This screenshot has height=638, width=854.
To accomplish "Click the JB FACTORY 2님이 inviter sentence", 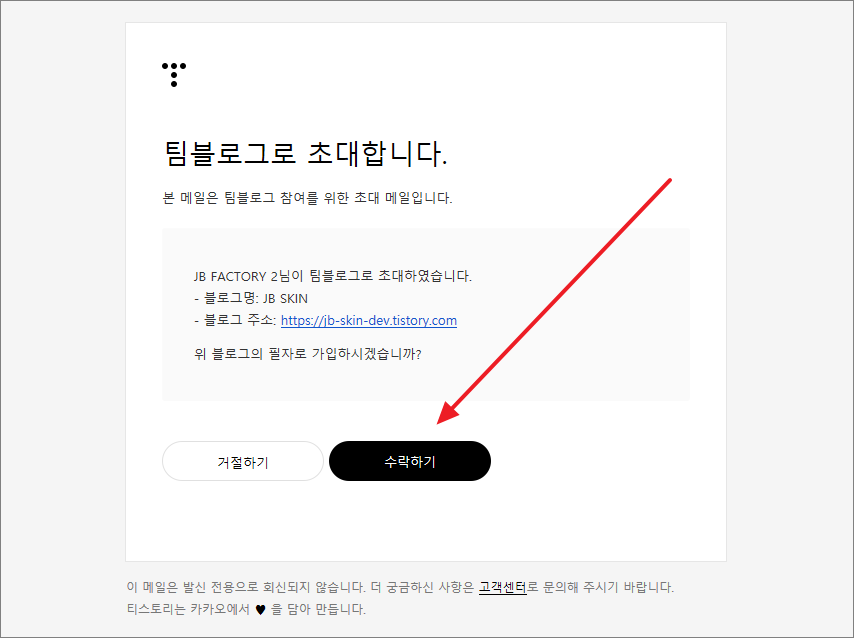I will click(x=333, y=276).
